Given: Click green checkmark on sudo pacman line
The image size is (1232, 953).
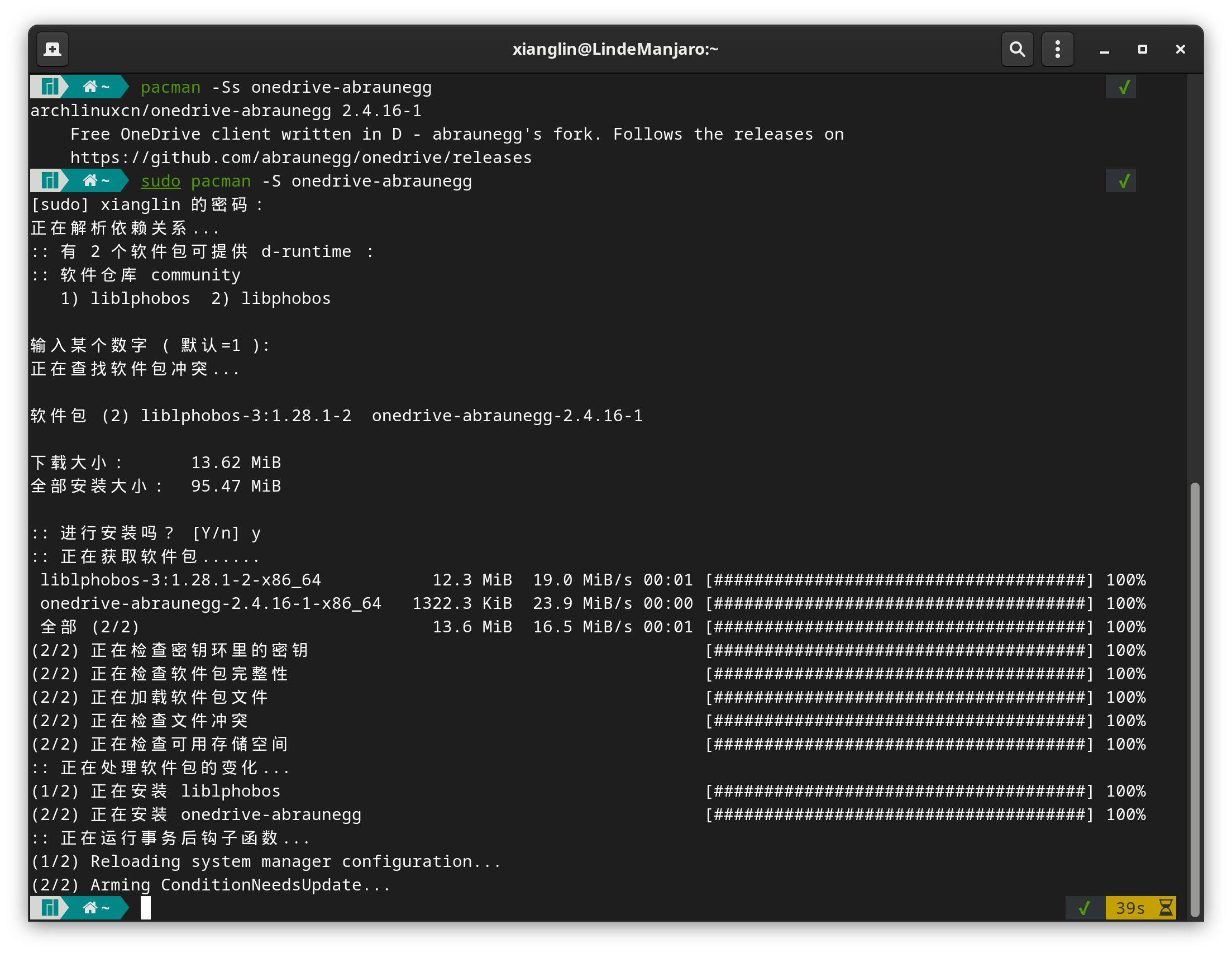Looking at the screenshot, I should pos(1124,180).
